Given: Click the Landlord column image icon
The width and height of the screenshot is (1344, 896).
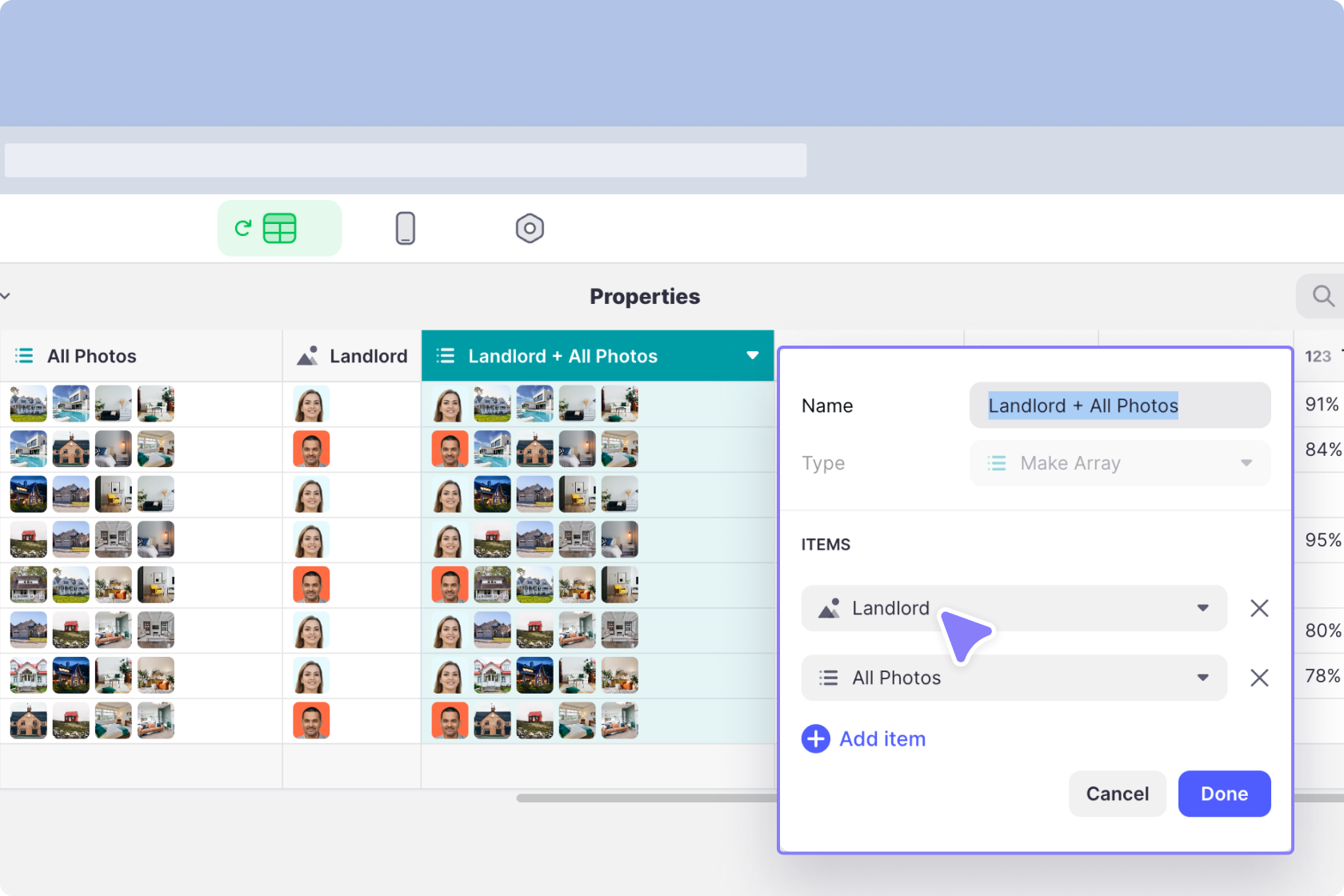Looking at the screenshot, I should 308,356.
